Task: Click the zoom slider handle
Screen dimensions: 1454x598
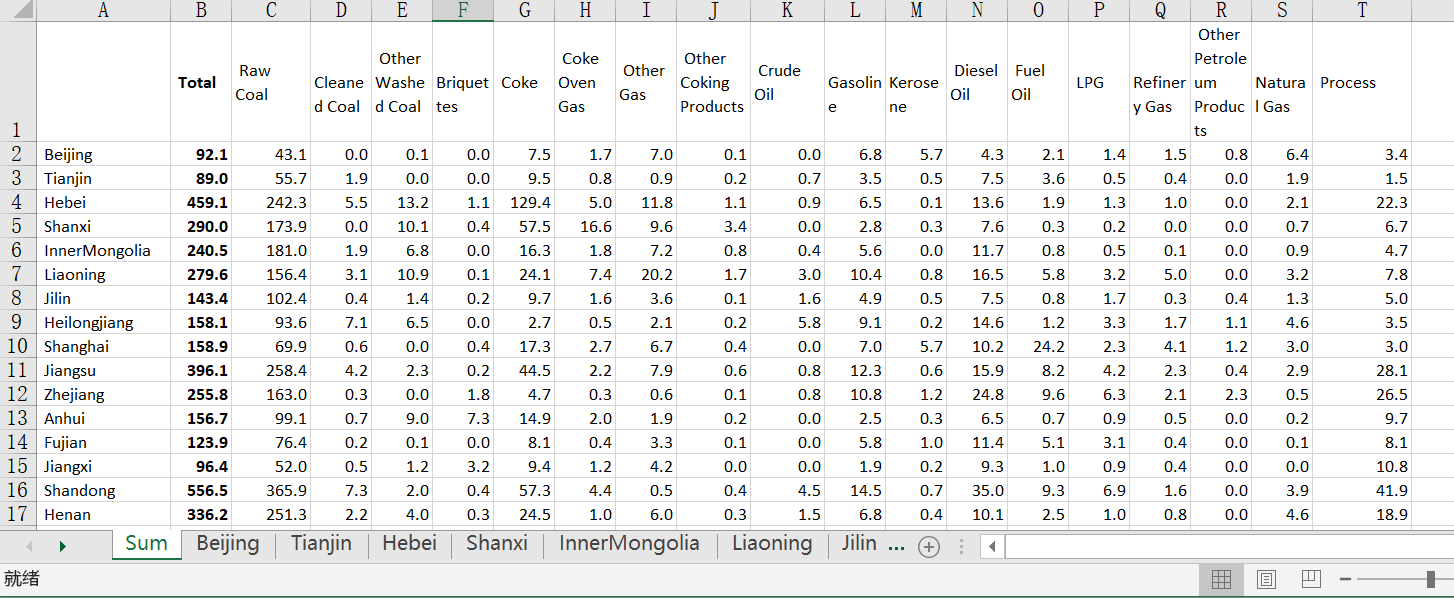Action: (1431, 579)
